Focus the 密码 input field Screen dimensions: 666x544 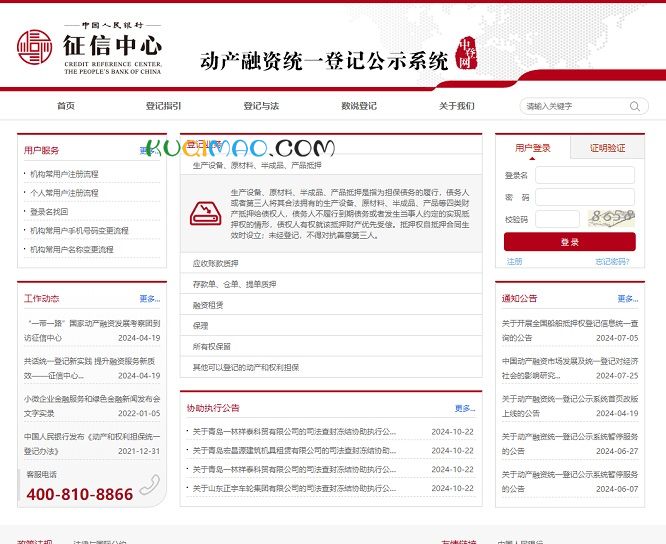585,197
